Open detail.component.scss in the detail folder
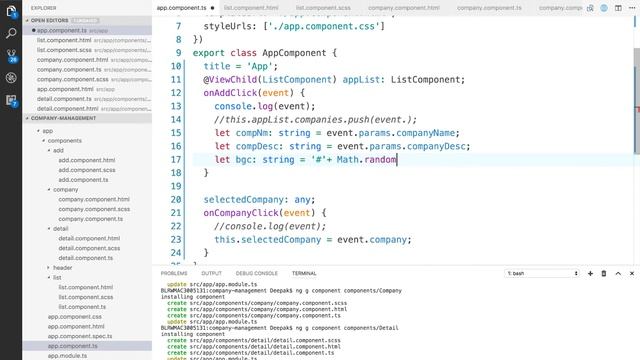This screenshot has height=360, width=640. (89, 249)
